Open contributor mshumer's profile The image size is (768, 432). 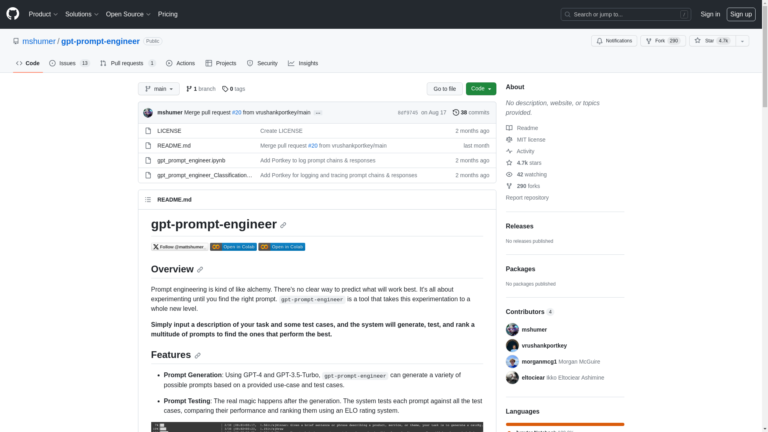534,330
